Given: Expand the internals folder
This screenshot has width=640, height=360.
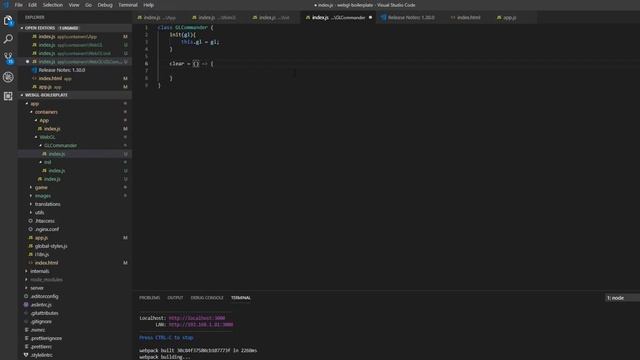Looking at the screenshot, I should 40,271.
